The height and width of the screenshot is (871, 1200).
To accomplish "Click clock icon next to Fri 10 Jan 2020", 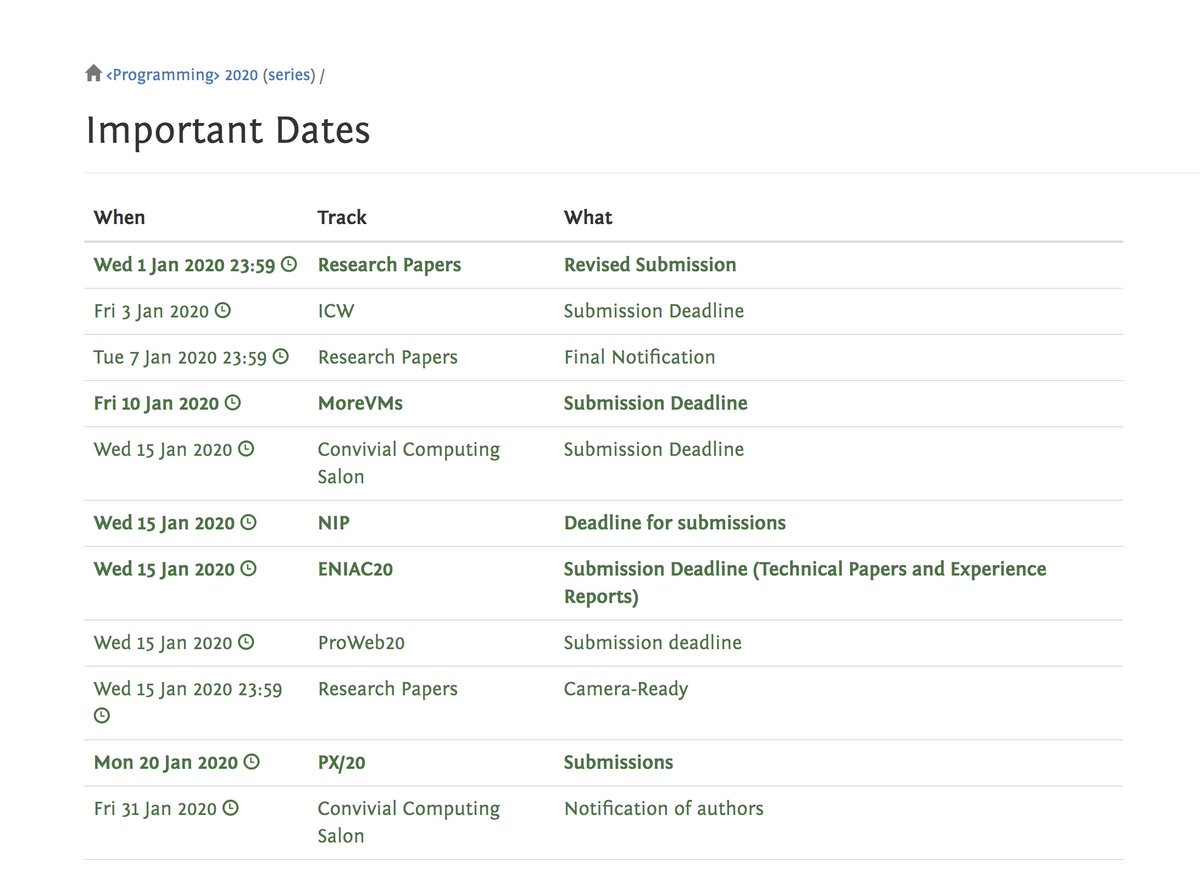I will tap(233, 403).
